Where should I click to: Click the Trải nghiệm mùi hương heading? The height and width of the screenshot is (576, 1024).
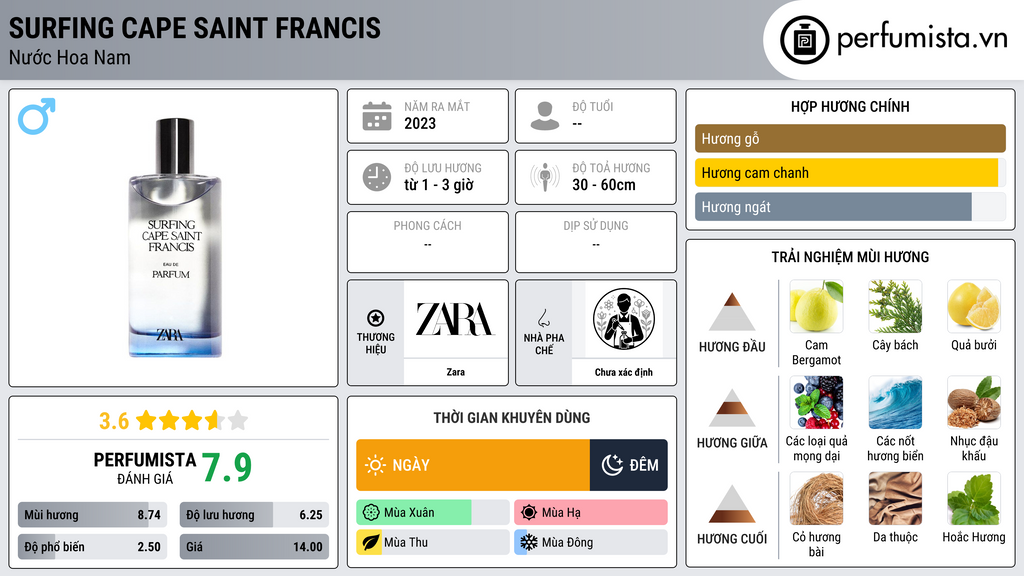pos(850,257)
